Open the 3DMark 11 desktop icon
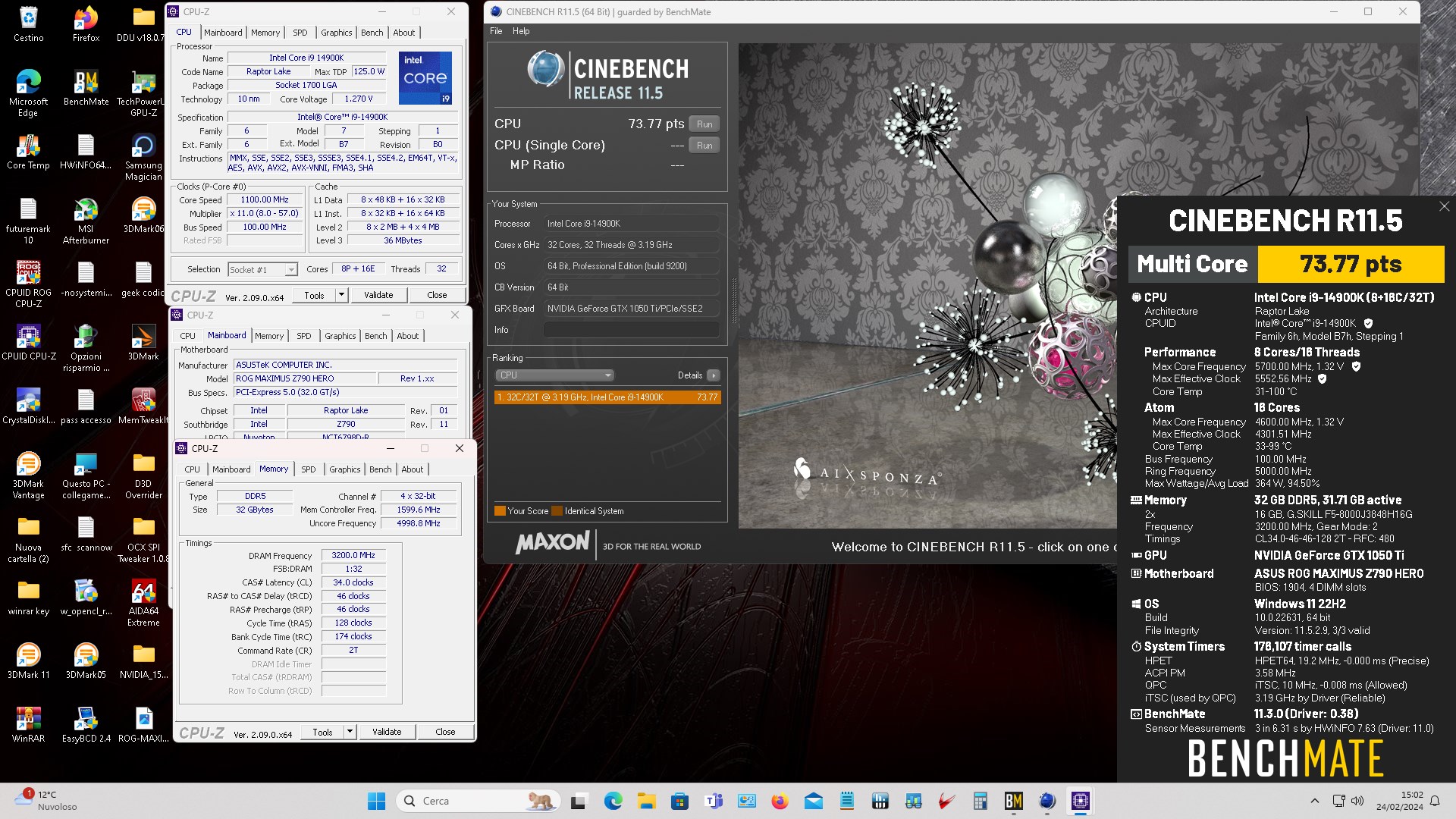This screenshot has width=1456, height=819. tap(28, 661)
